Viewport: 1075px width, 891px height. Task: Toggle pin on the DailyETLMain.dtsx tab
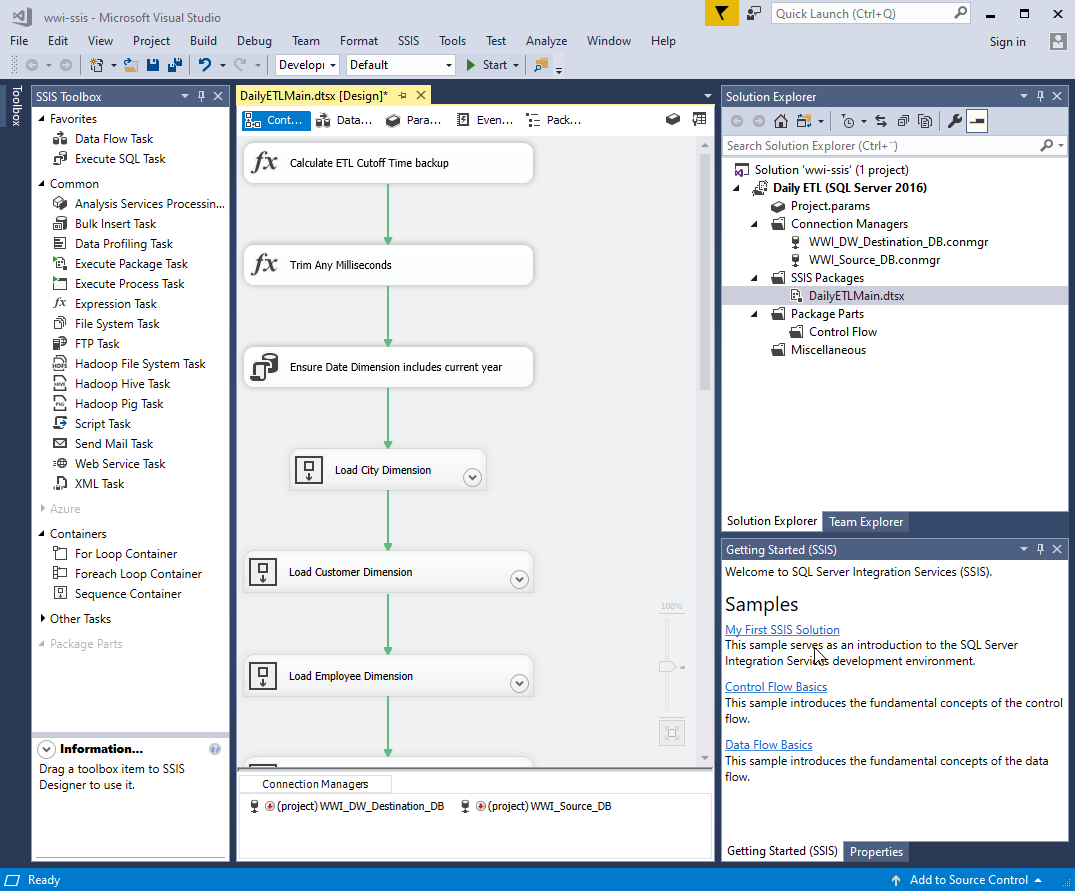[x=402, y=95]
